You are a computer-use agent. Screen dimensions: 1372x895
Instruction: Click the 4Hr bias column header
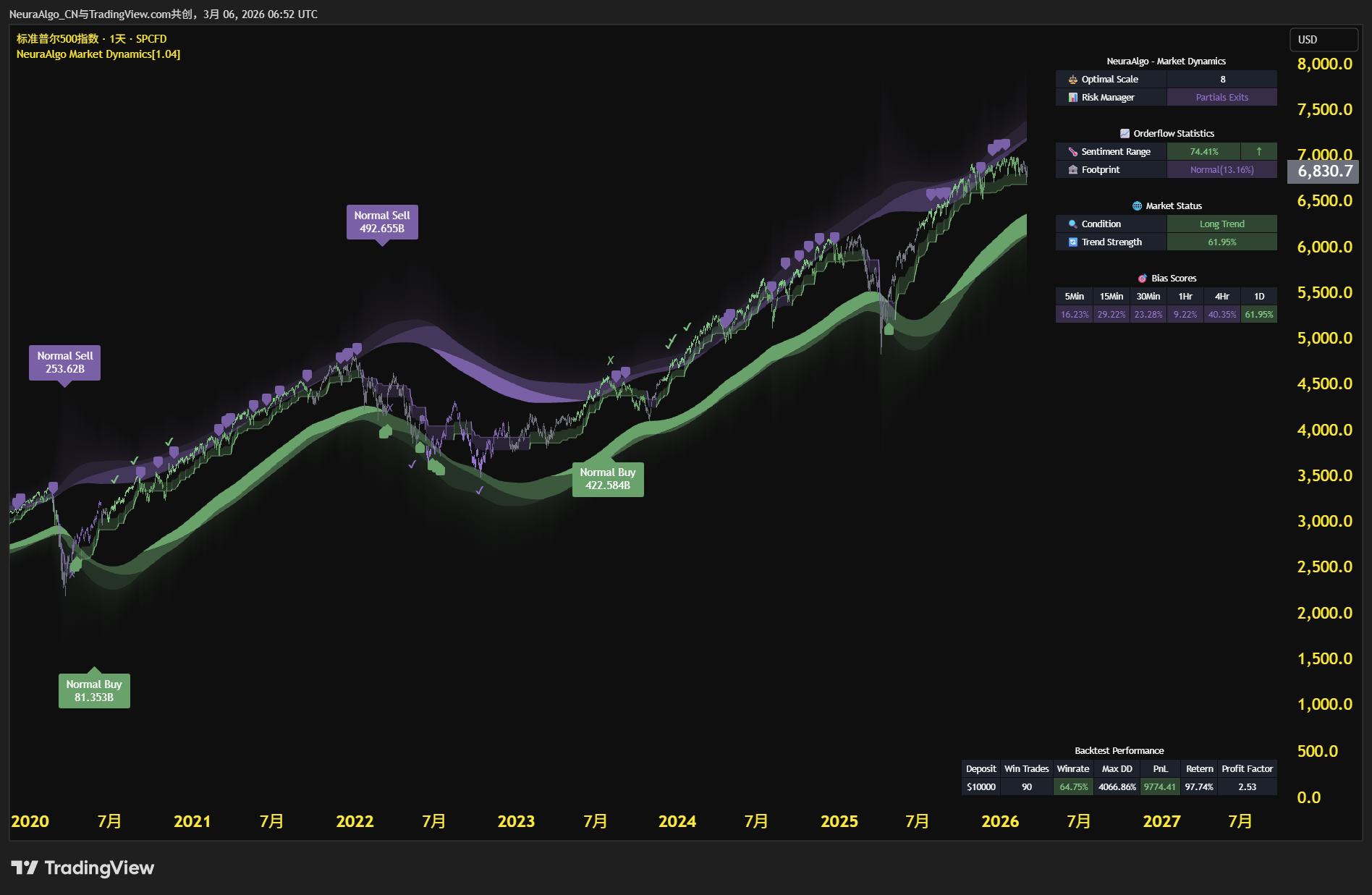1222,297
